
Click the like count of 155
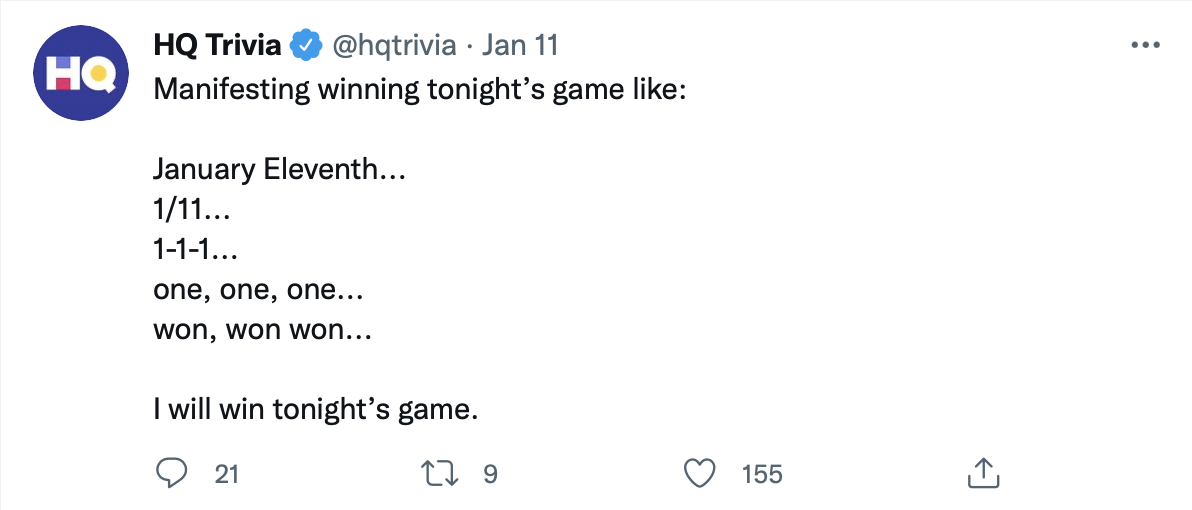pos(762,474)
